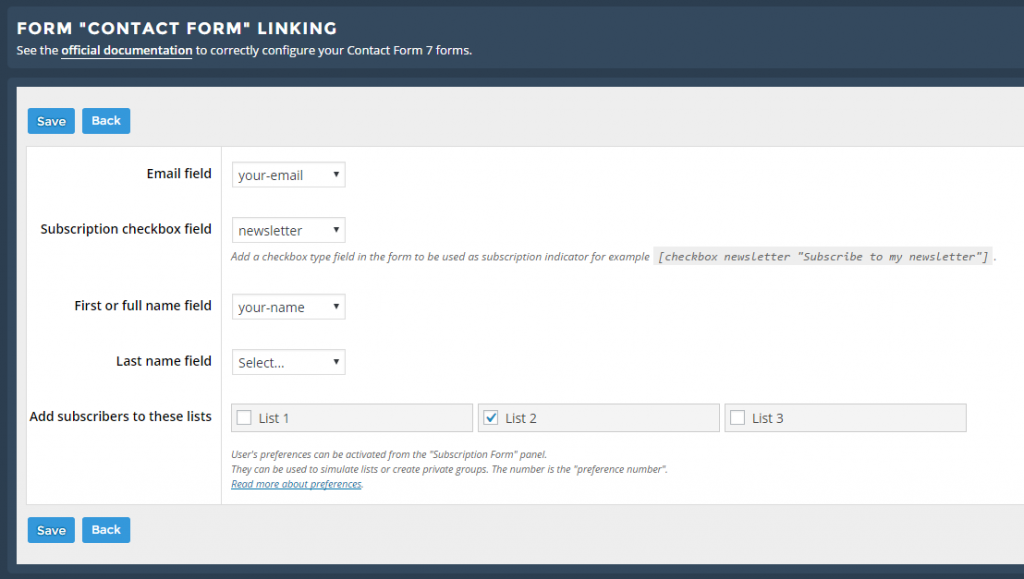
Task: Click the checkbox newsletter example code snippet
Action: pos(823,257)
